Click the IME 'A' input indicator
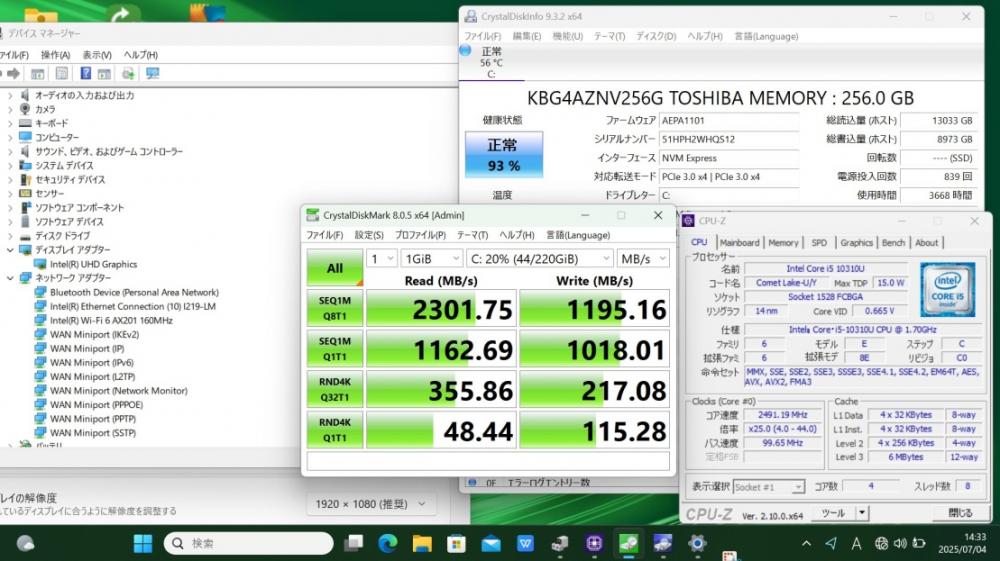The height and width of the screenshot is (561, 1000). (x=857, y=543)
